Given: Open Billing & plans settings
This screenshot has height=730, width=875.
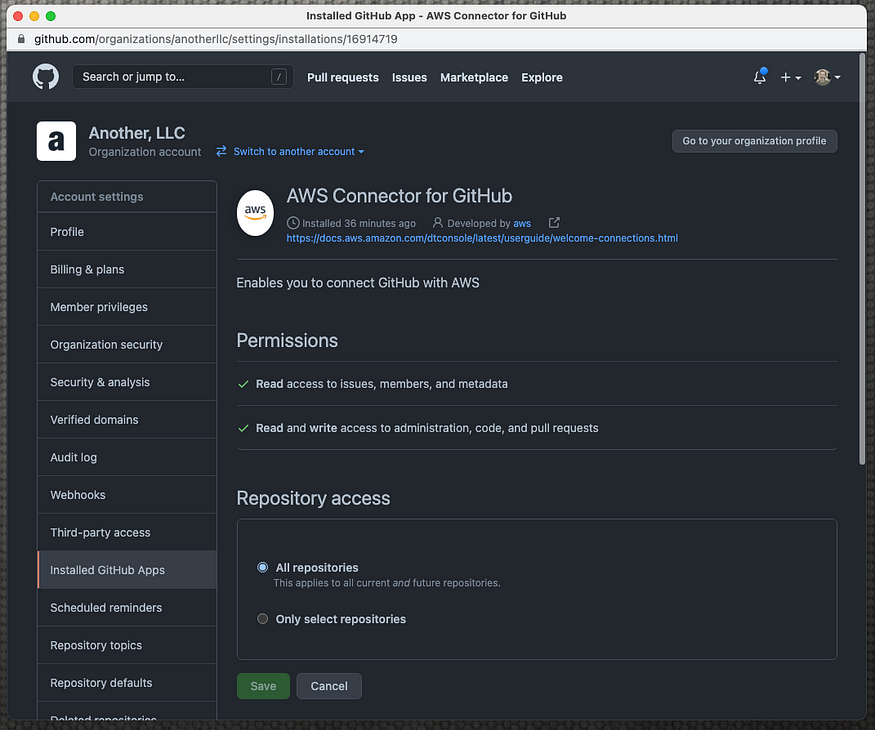Looking at the screenshot, I should pos(127,270).
